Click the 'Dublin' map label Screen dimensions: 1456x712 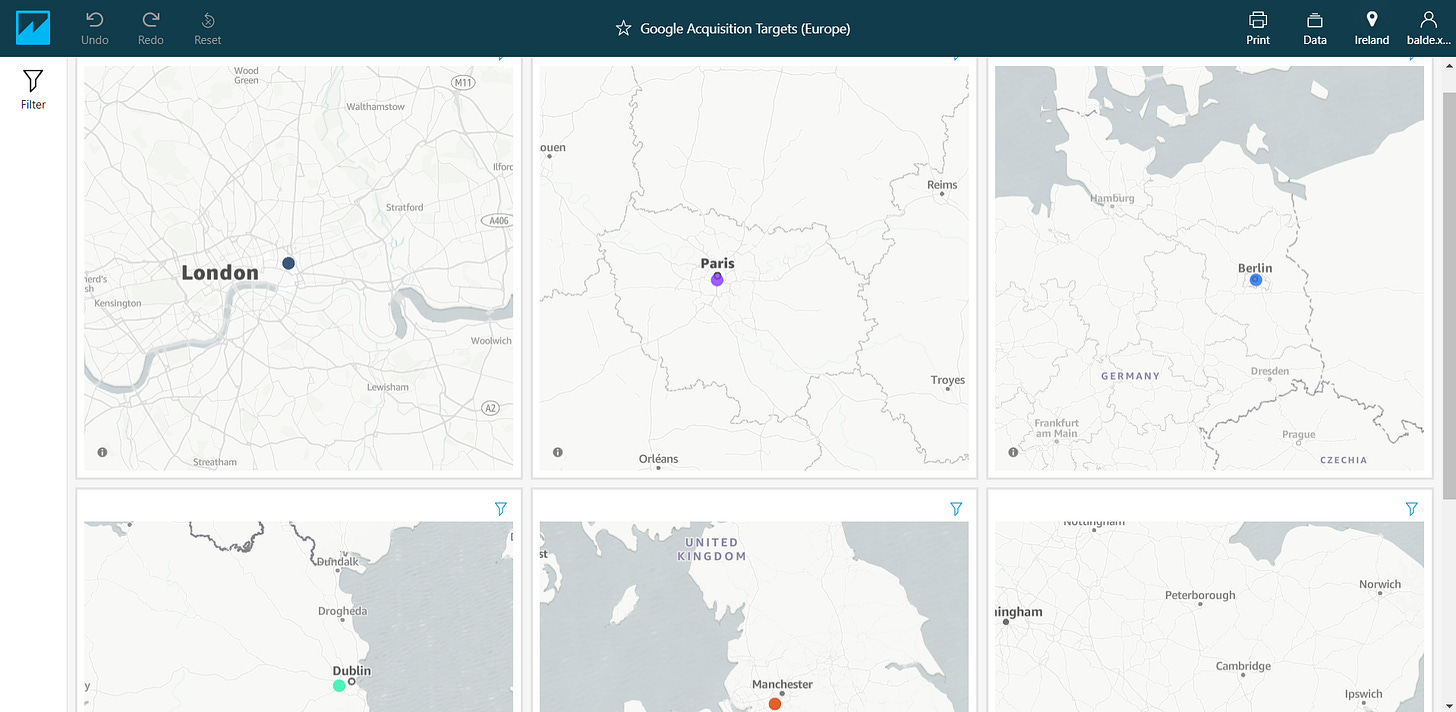pyautogui.click(x=351, y=671)
